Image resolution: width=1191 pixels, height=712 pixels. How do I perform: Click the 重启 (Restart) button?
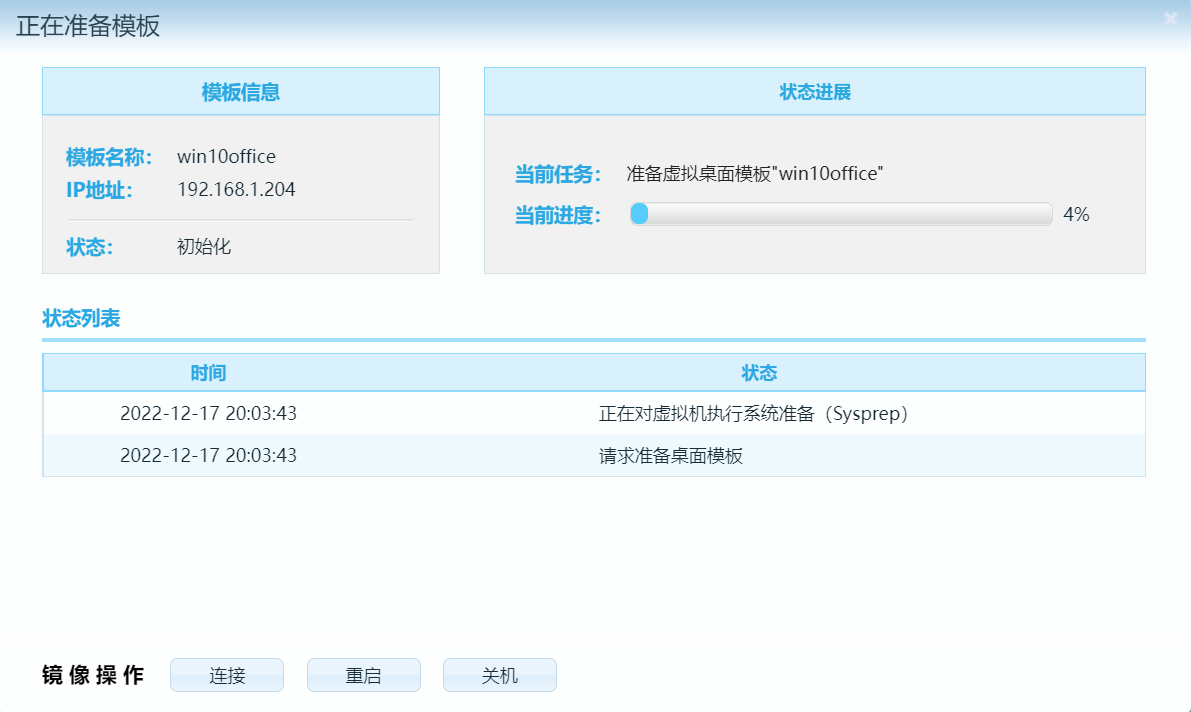363,675
